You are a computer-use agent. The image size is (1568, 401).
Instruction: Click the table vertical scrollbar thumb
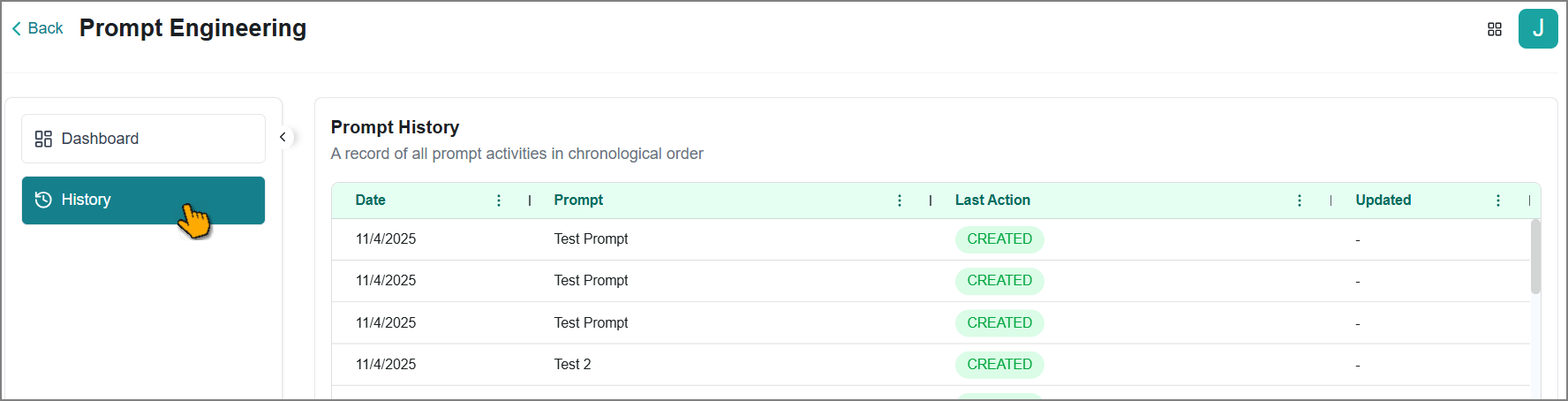1535,256
